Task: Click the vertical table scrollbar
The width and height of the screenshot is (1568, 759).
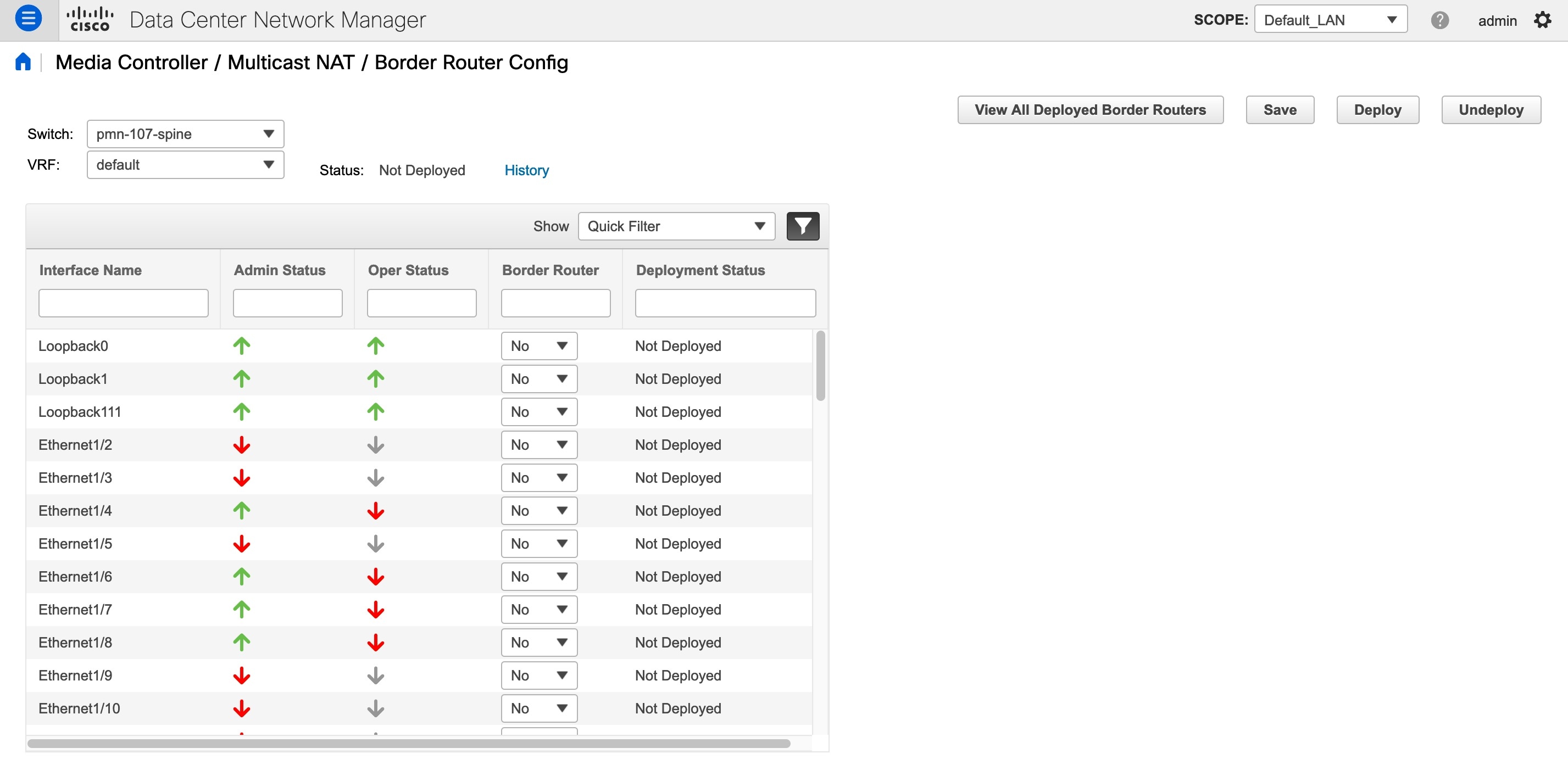Action: (820, 365)
